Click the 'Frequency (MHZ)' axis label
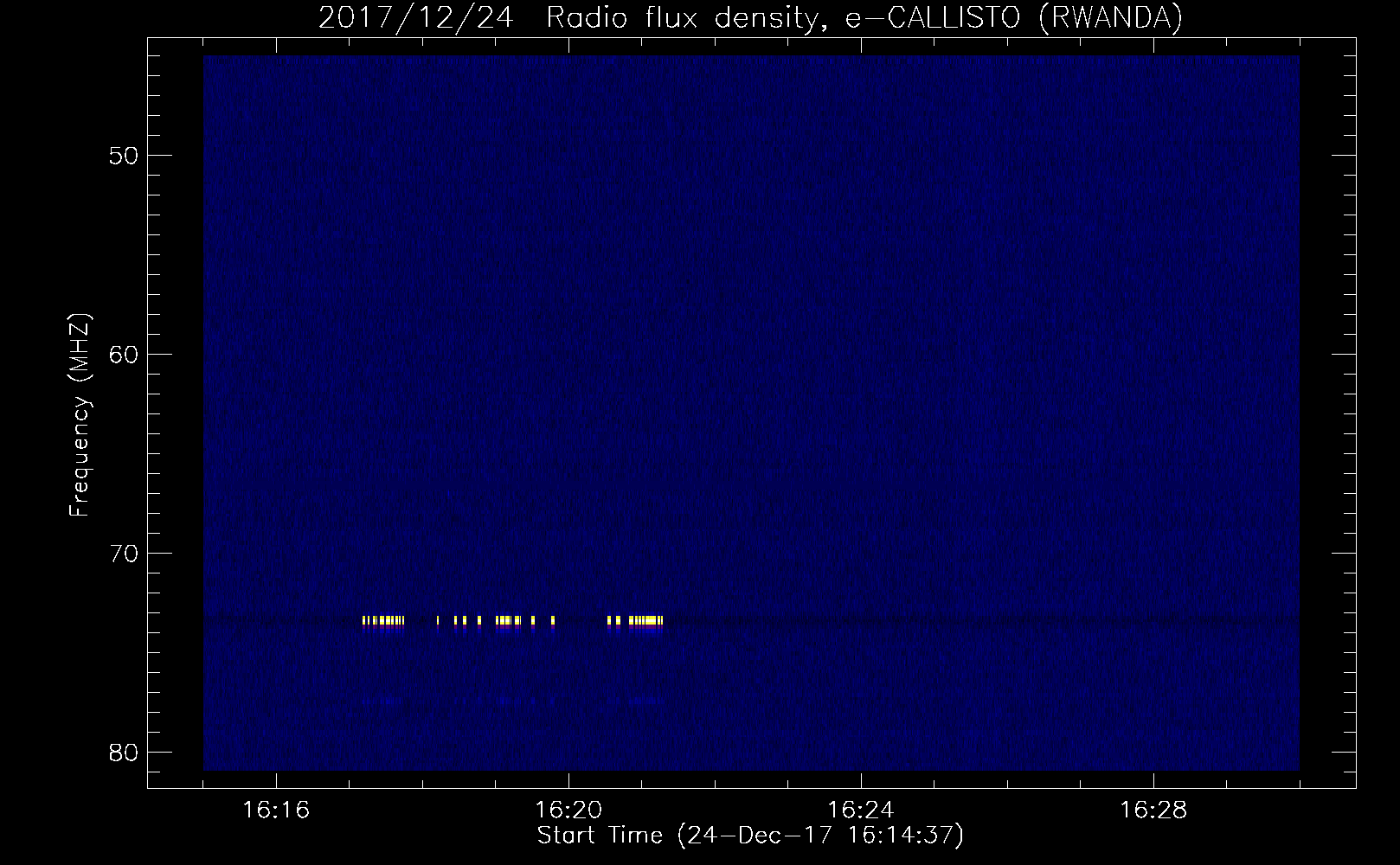Screen dimensions: 1400x865 click(80, 415)
